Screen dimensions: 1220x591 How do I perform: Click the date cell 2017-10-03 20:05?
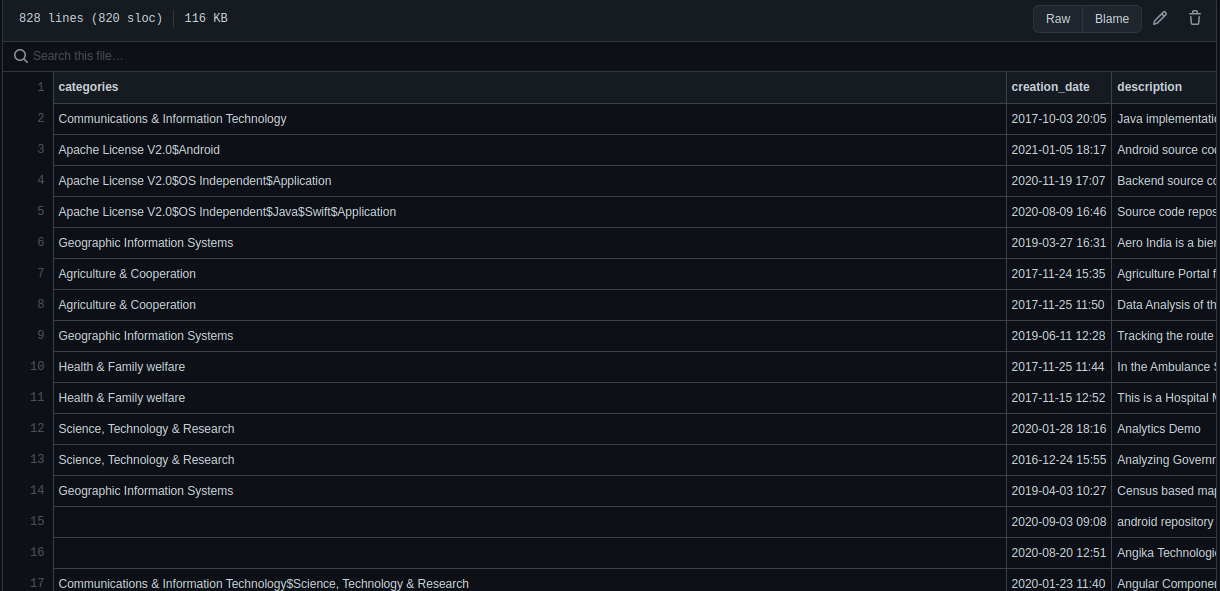[x=1058, y=119]
